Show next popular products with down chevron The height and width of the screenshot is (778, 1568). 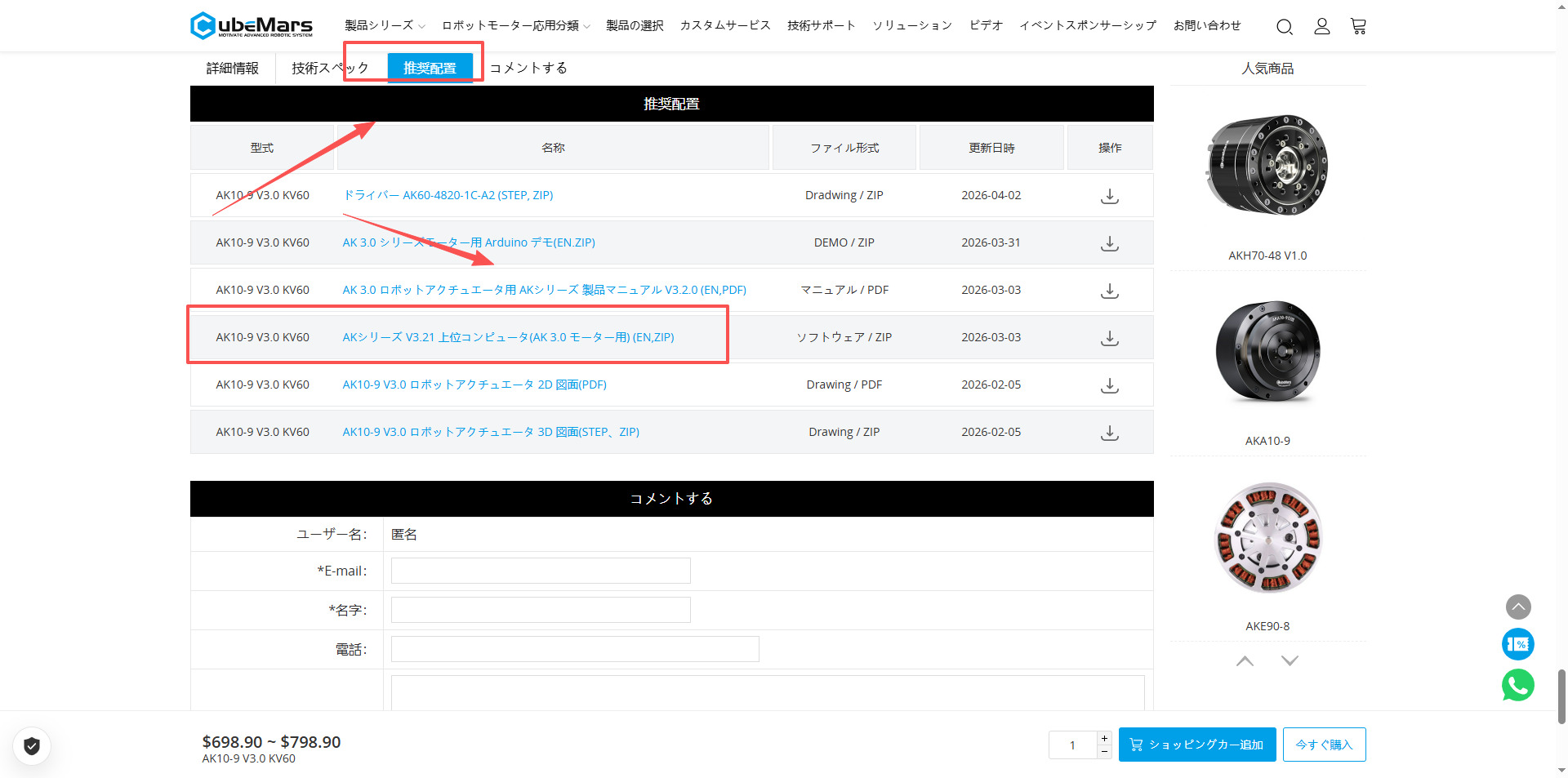pos(1290,660)
